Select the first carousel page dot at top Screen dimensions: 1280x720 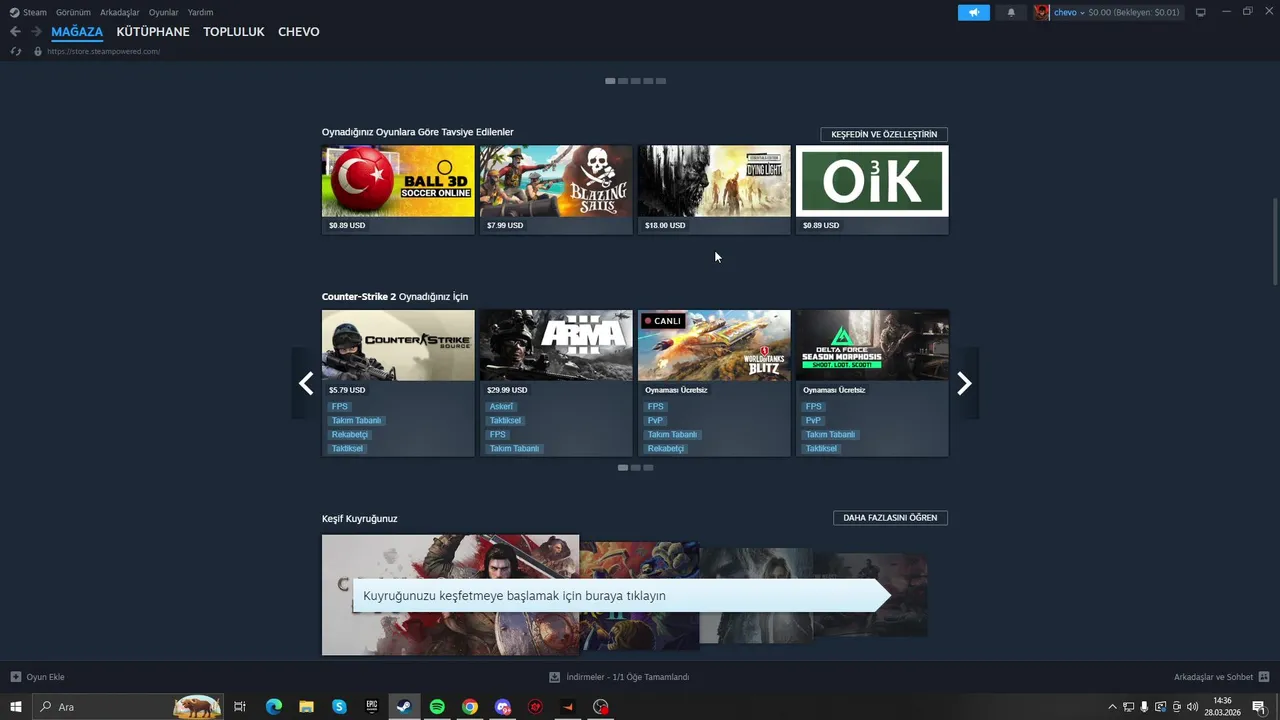610,81
